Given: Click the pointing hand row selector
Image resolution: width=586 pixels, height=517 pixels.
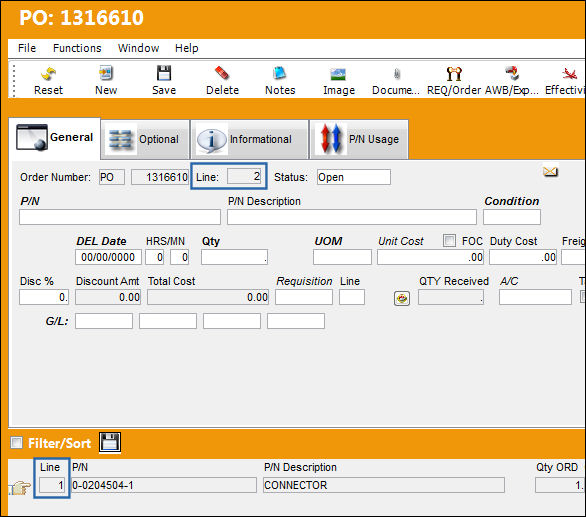Looking at the screenshot, I should click(20, 487).
